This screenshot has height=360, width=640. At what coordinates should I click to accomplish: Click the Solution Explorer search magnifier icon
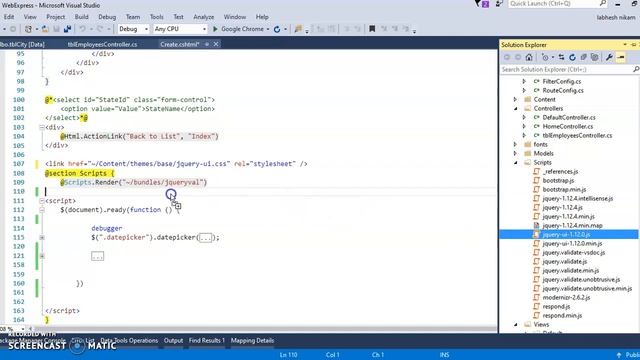point(636,69)
